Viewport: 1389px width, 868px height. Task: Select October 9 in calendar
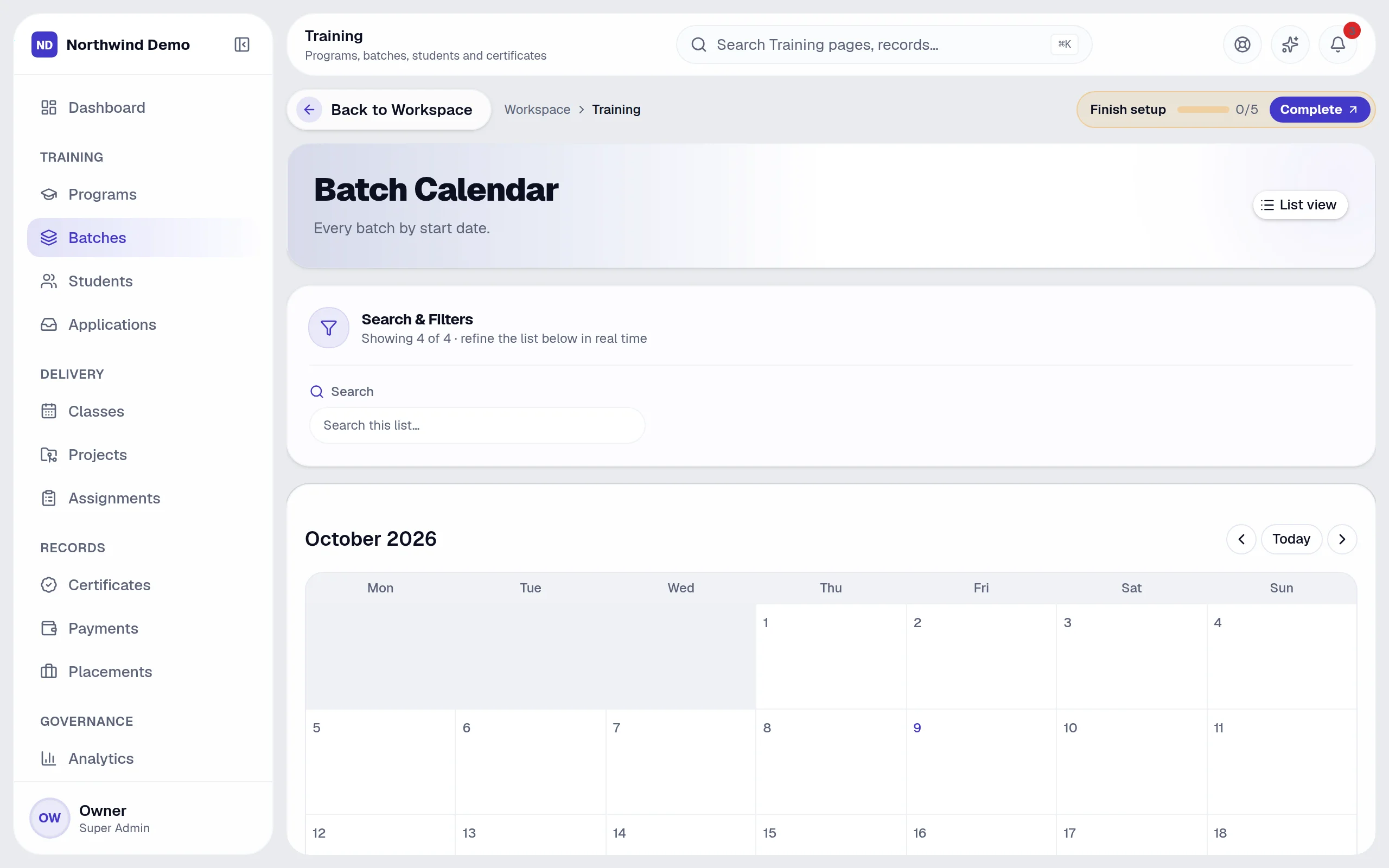981,761
